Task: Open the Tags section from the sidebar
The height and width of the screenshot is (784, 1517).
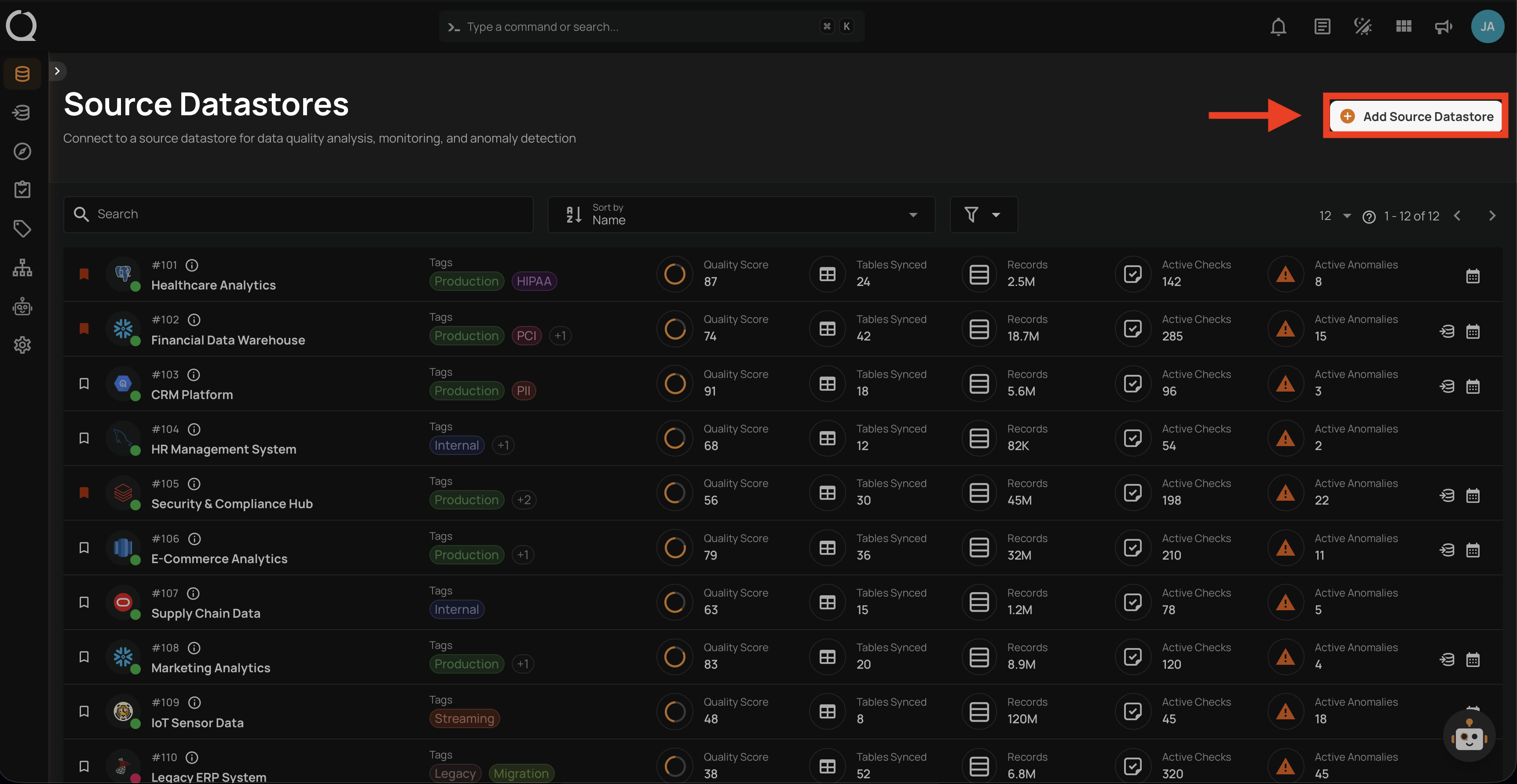Action: point(22,228)
